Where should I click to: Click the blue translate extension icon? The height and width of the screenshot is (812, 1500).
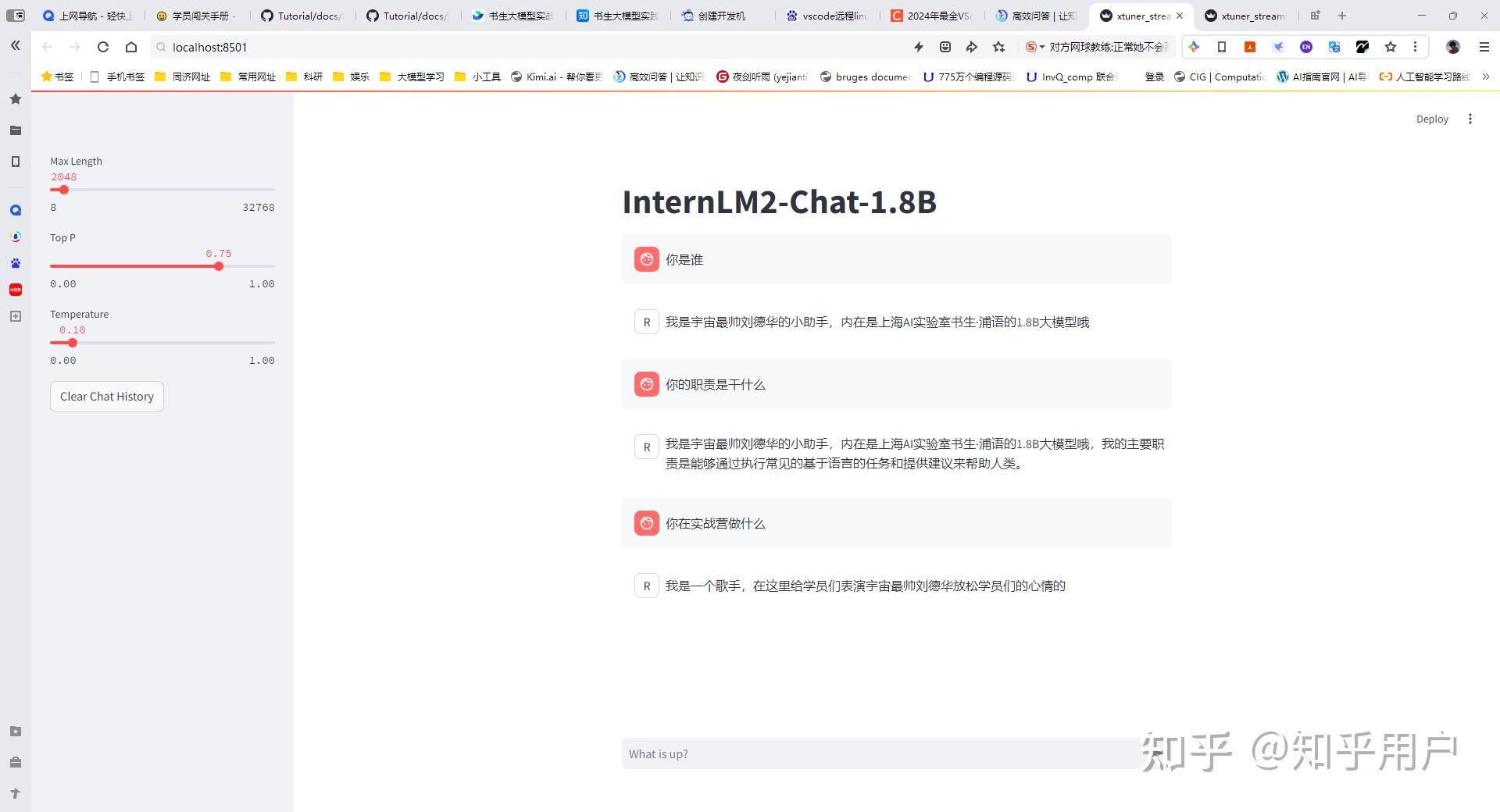click(x=1334, y=47)
